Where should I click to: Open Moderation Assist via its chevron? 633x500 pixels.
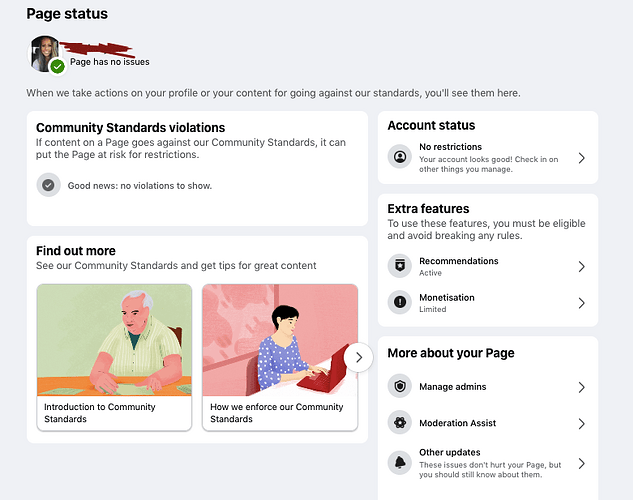(x=581, y=424)
